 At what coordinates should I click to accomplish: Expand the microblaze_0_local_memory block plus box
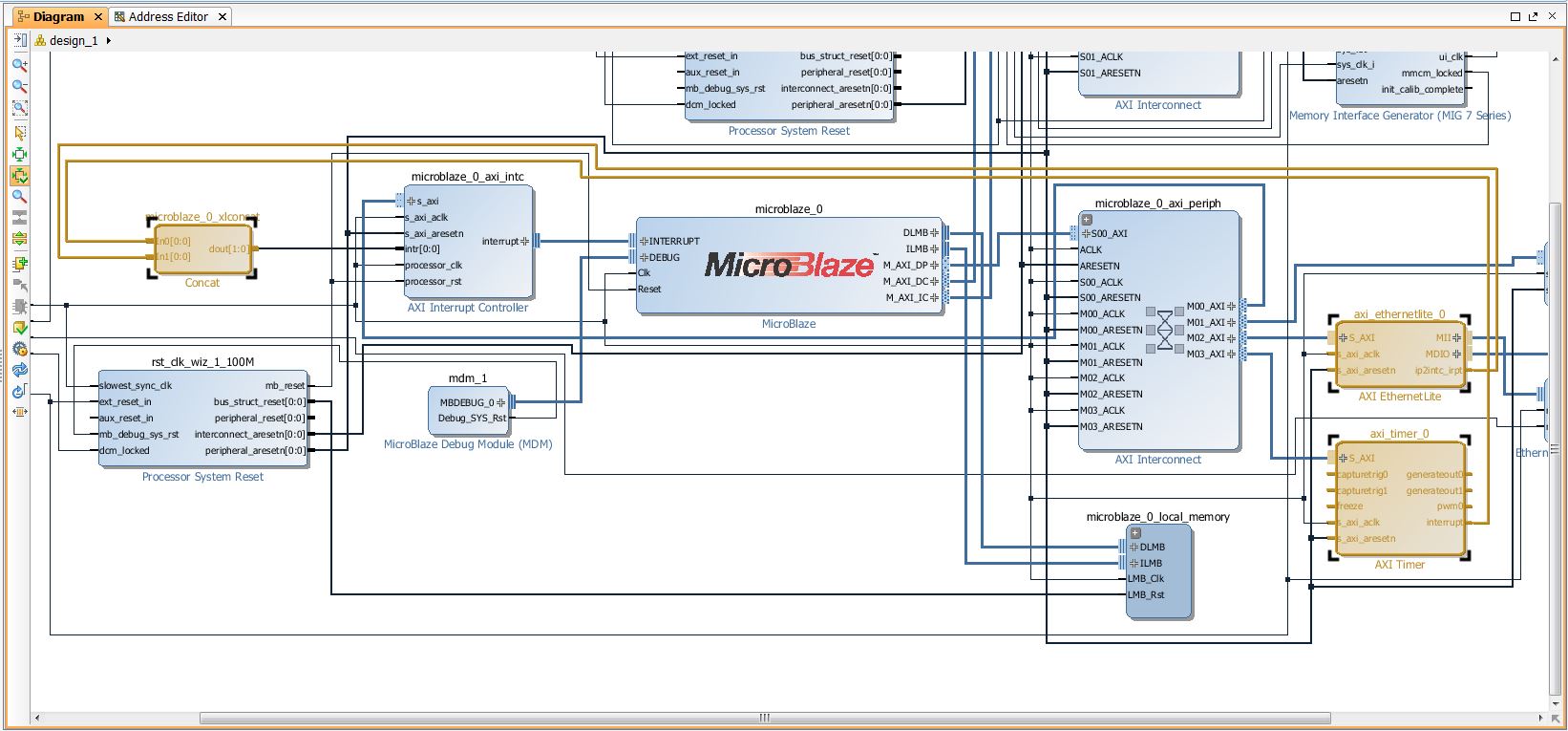[x=1135, y=534]
